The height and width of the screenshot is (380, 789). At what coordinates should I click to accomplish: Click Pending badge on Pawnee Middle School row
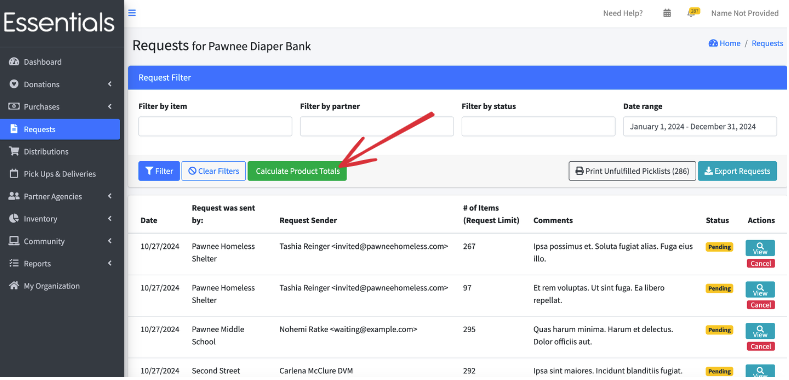click(719, 330)
